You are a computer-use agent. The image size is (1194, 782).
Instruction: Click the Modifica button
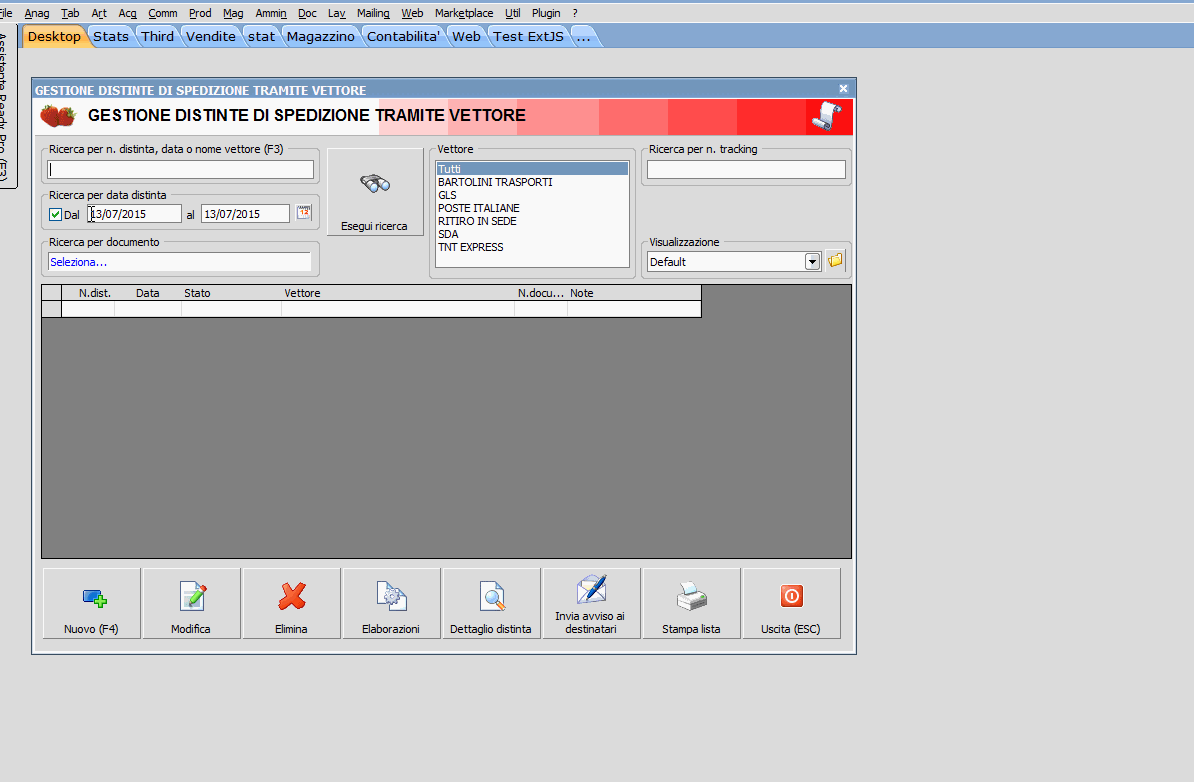[191, 603]
